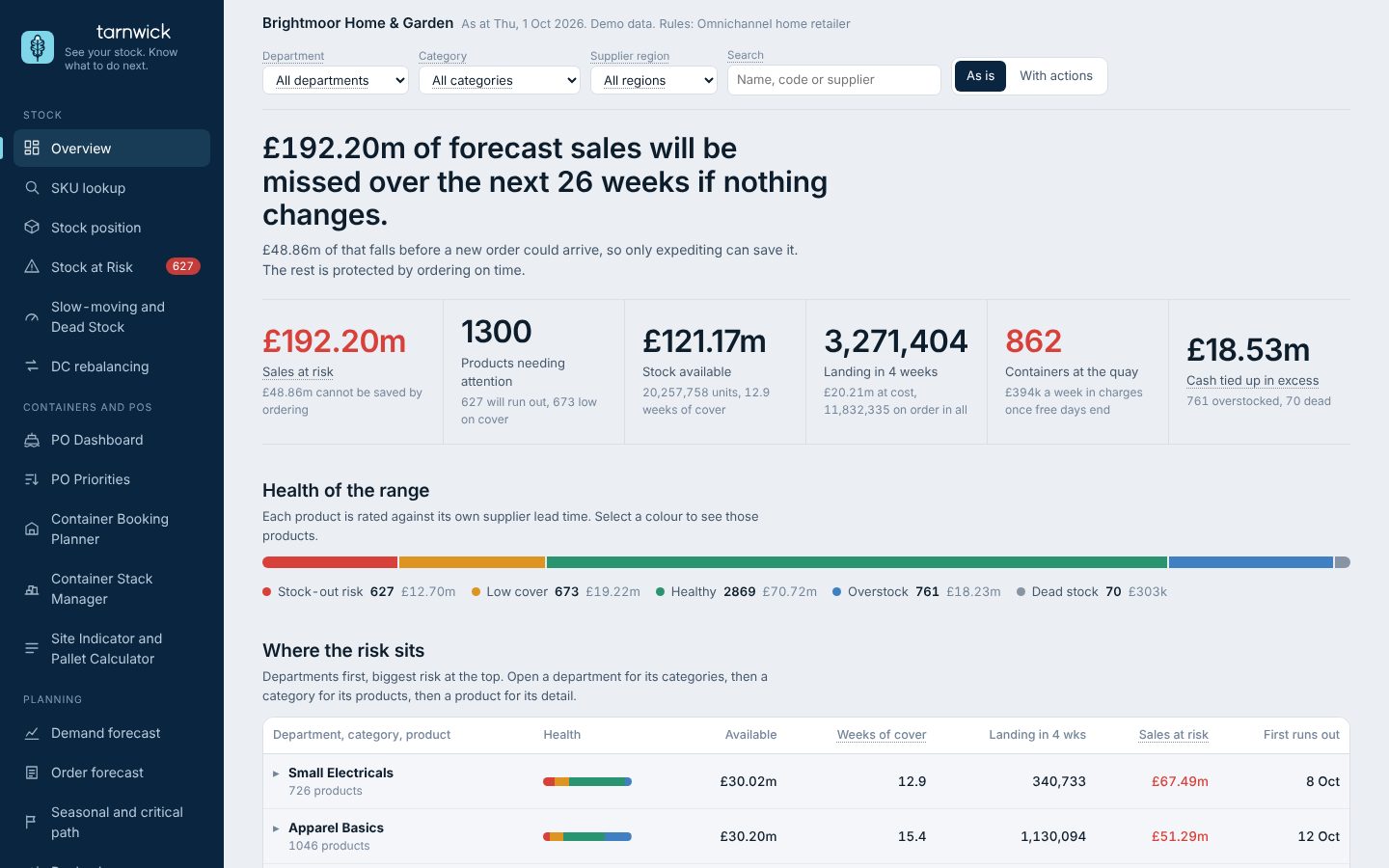Click the Sales at risk column header

(1173, 734)
